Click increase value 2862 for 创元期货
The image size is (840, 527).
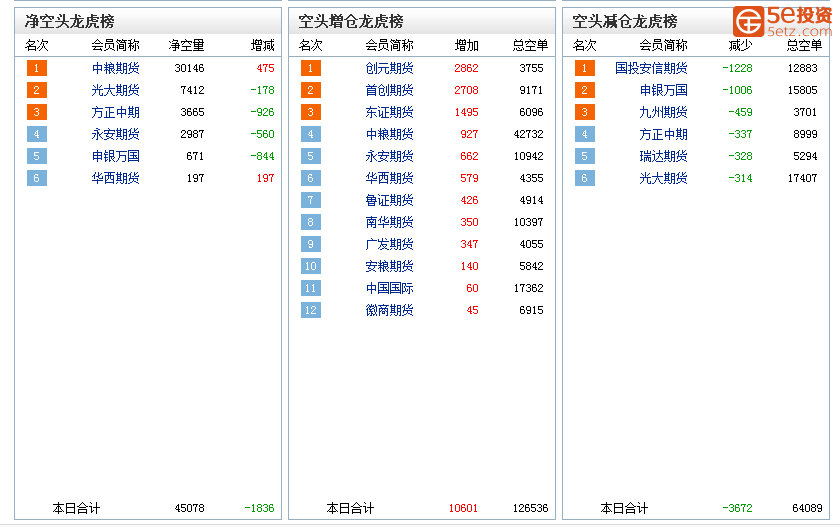coord(466,68)
